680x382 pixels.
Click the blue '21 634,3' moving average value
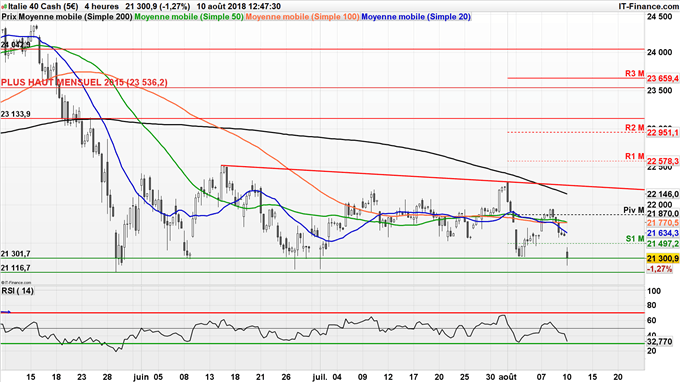(663, 233)
